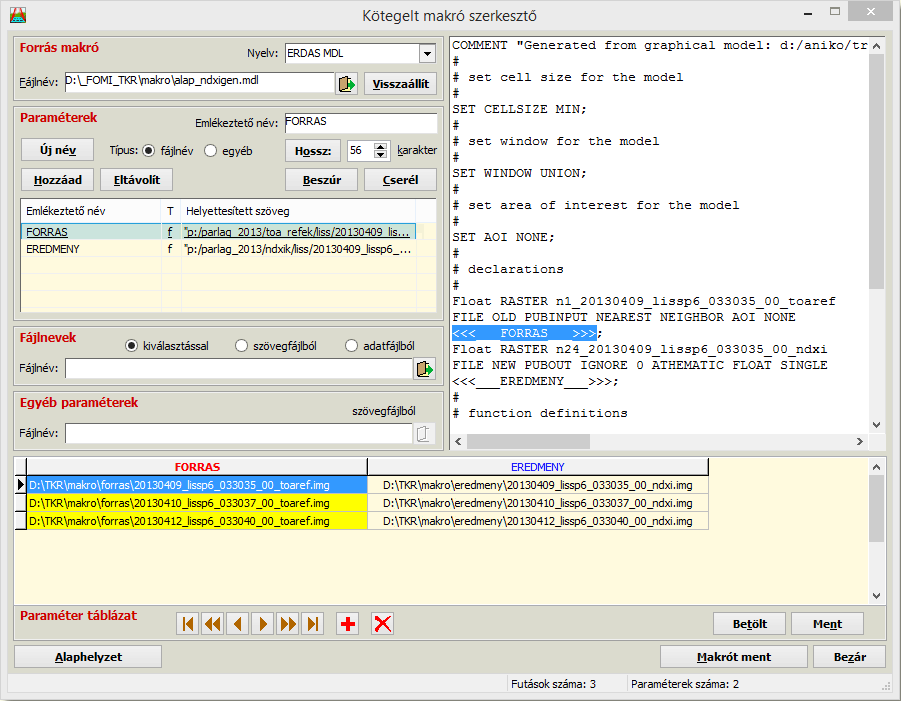Step to previous record with single left arrow
The width and height of the screenshot is (901, 701).
(237, 624)
